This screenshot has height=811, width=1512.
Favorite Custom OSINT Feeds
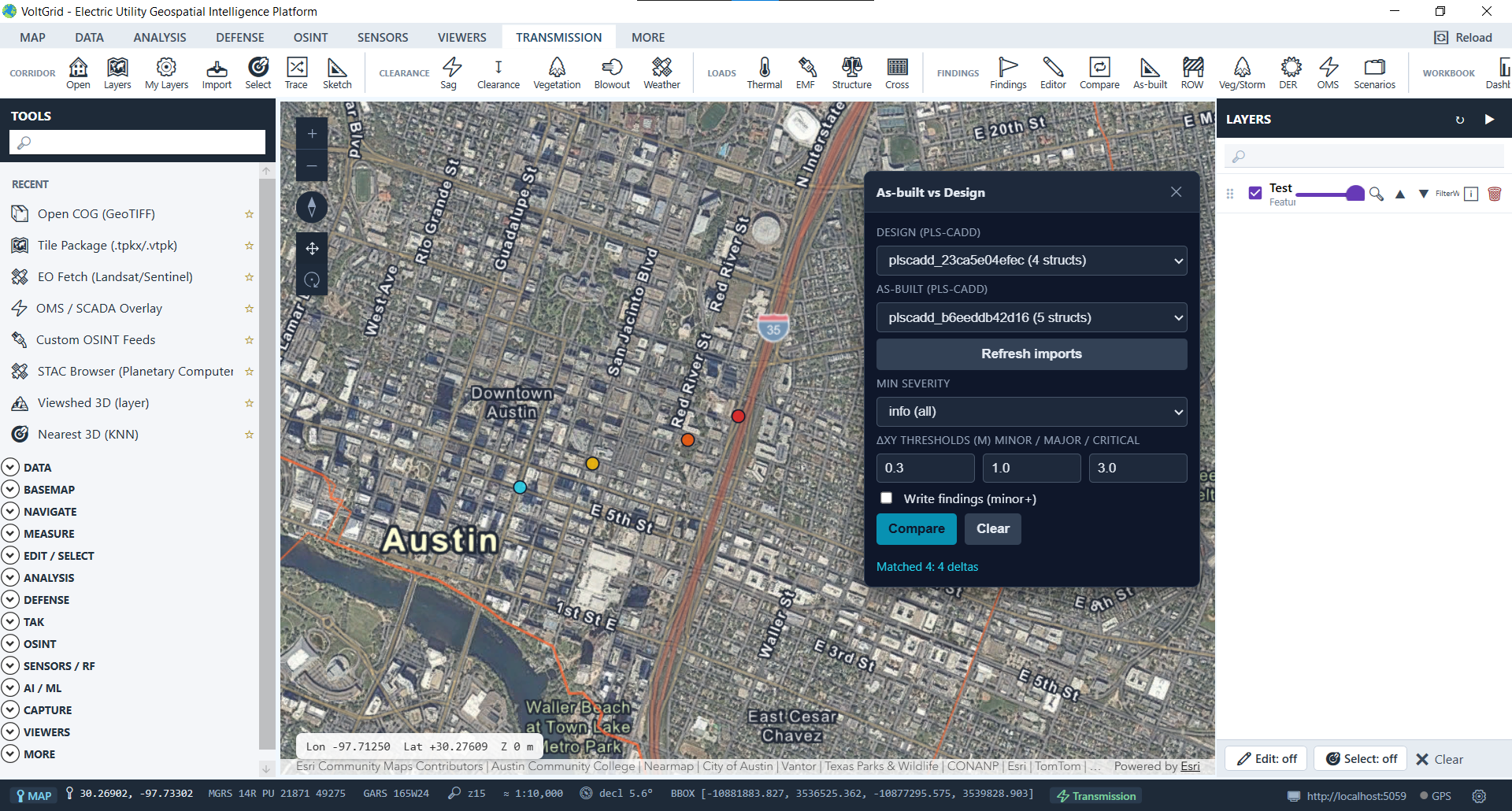coord(249,340)
